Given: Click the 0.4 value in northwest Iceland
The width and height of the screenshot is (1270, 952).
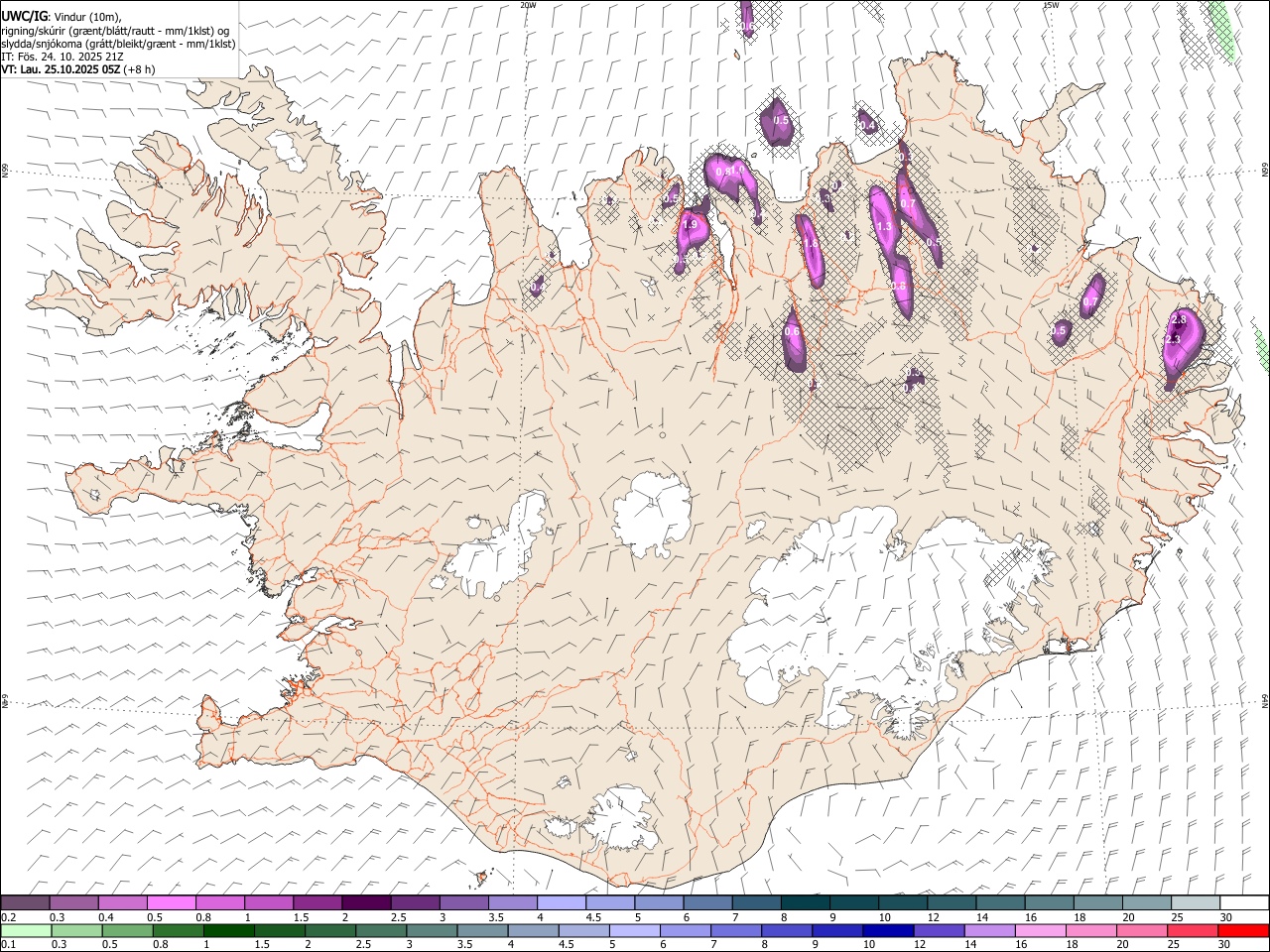Looking at the screenshot, I should (536, 287).
